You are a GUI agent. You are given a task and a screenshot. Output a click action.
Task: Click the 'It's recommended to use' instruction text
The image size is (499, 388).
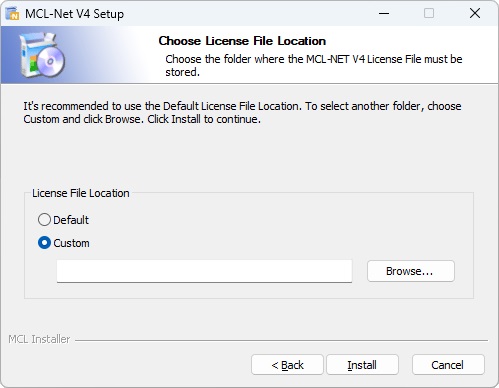(x=242, y=113)
